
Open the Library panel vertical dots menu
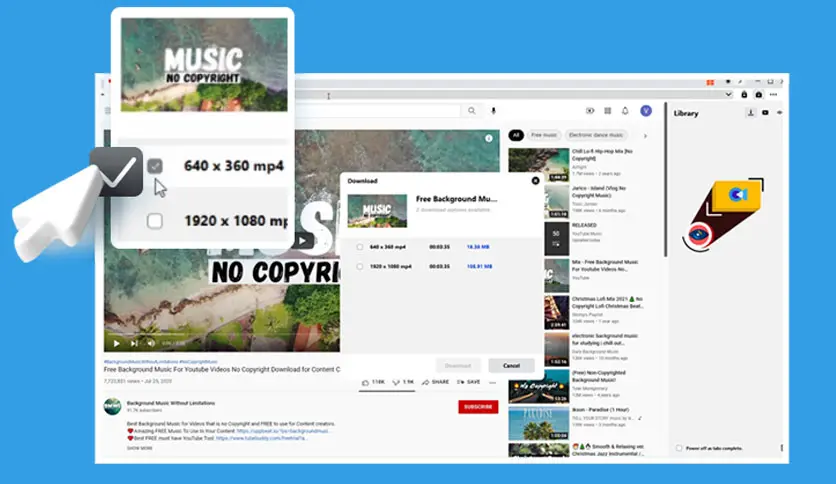(x=782, y=448)
